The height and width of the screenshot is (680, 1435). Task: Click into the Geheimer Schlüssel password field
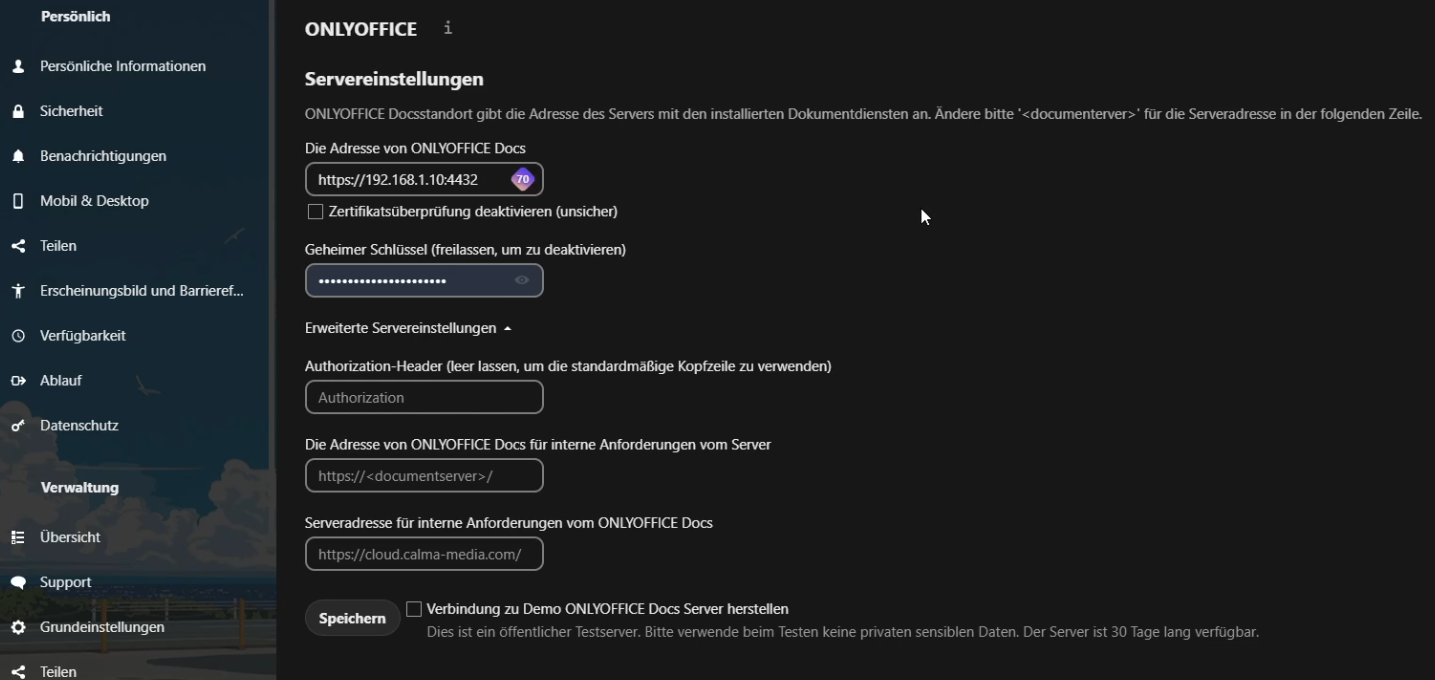tap(424, 280)
